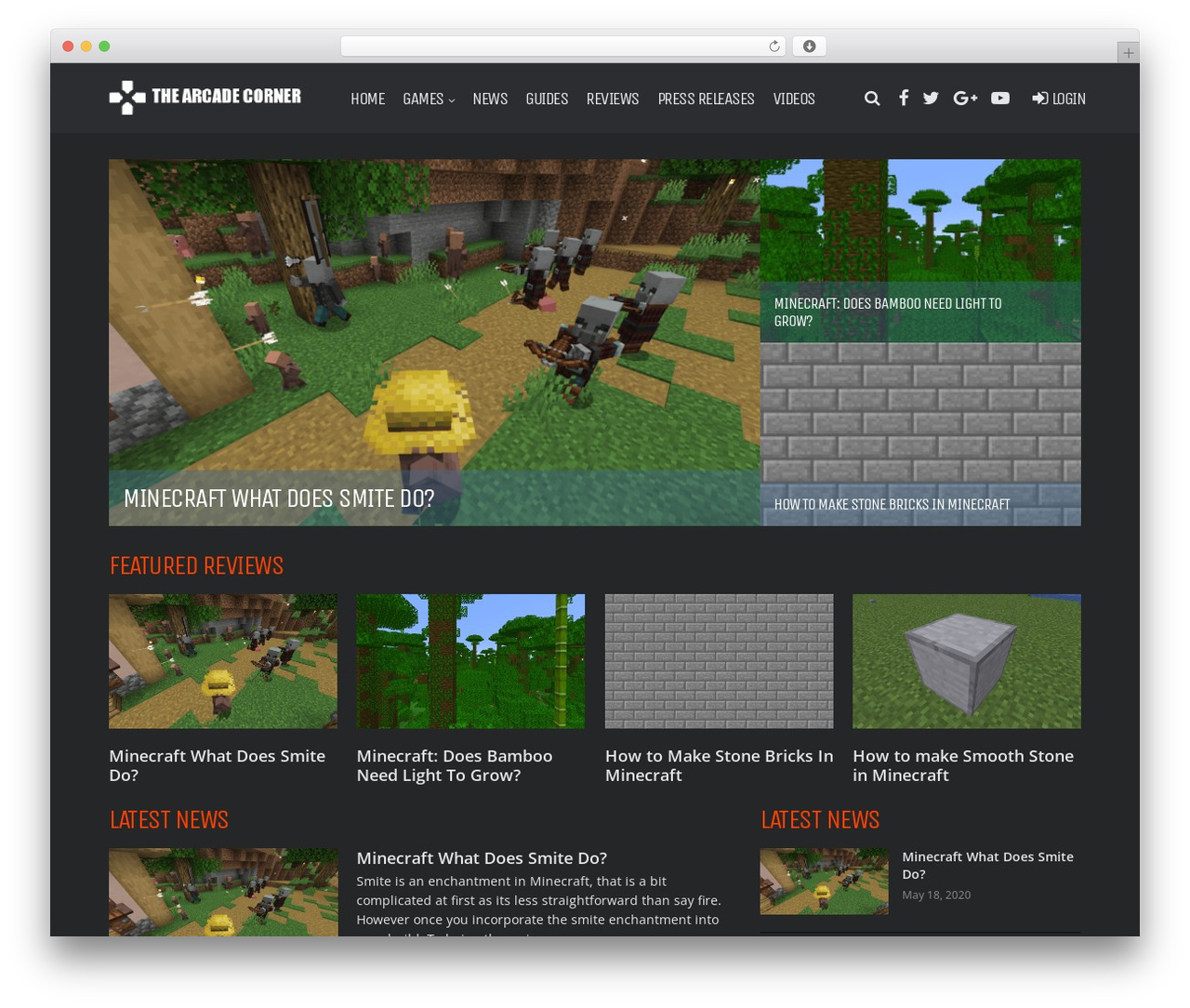Open featured title How to make Smooth Stone
Screen dimensions: 1190x1008
click(x=963, y=765)
